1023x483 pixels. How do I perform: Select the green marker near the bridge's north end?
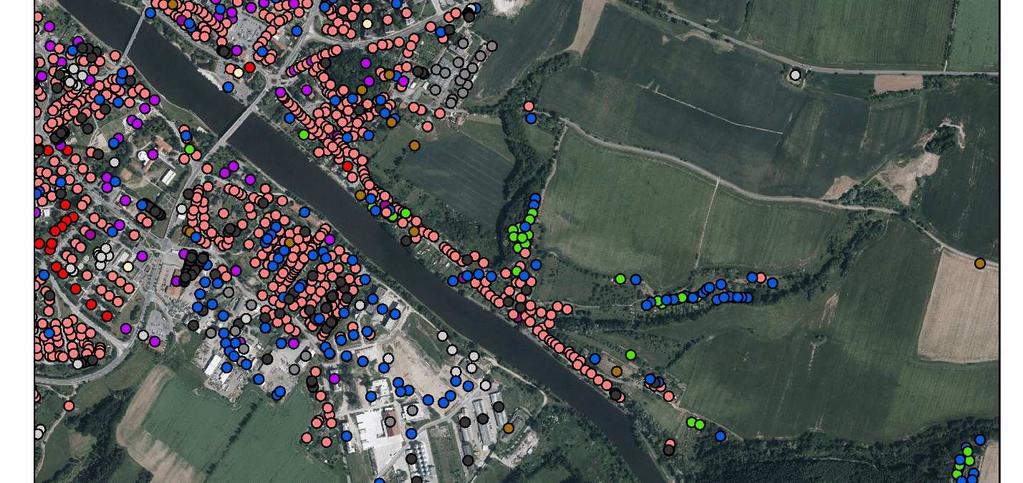click(303, 134)
